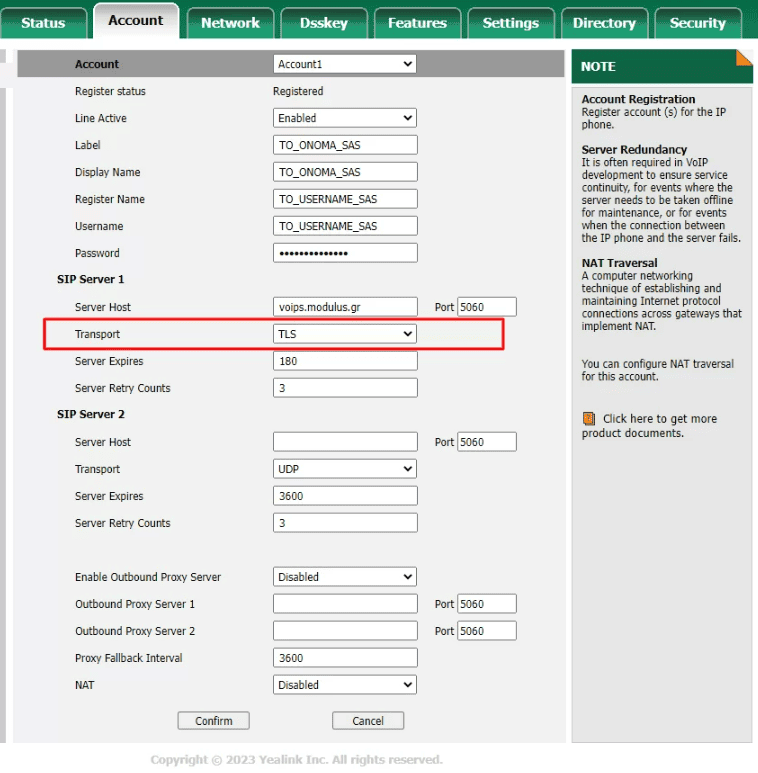The width and height of the screenshot is (758, 773).
Task: Select the Features tab
Action: 417,23
